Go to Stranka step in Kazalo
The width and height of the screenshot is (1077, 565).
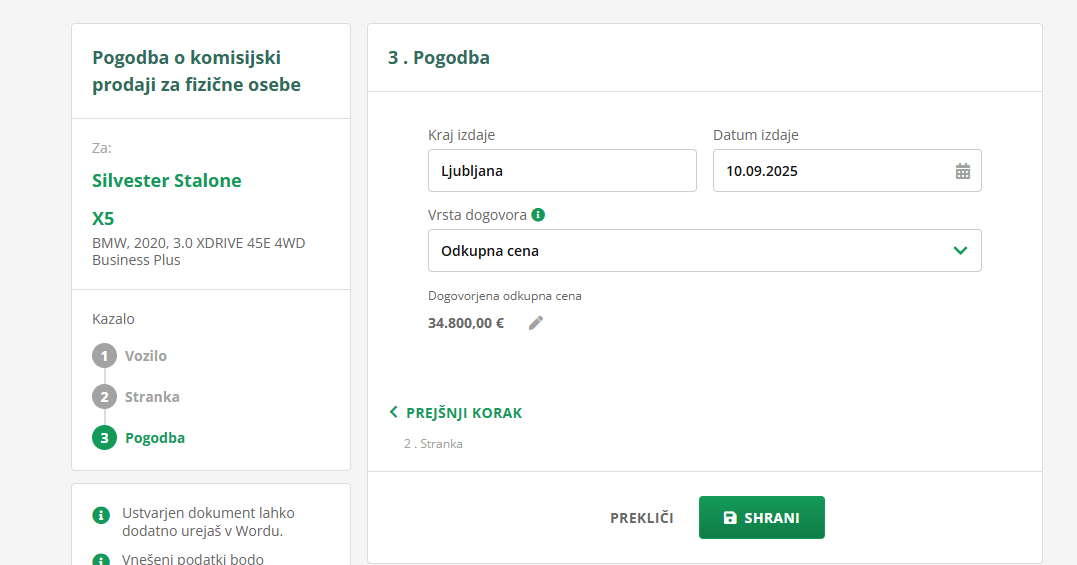(152, 397)
